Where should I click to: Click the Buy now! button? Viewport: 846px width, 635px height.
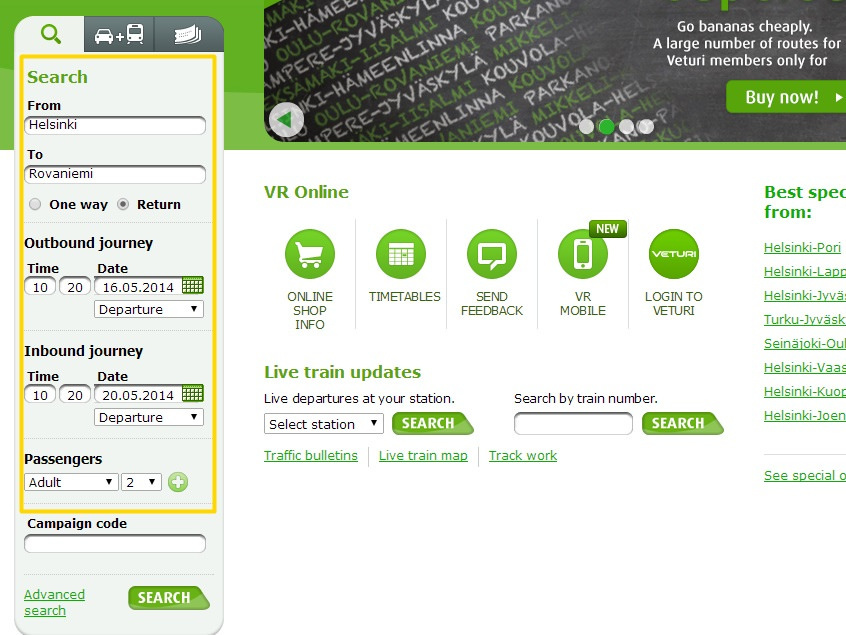pyautogui.click(x=786, y=97)
